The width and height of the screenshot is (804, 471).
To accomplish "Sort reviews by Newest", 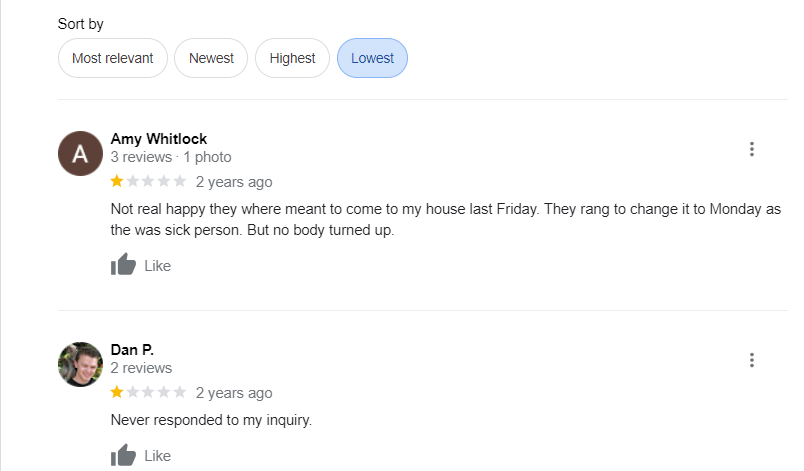I will 211,58.
